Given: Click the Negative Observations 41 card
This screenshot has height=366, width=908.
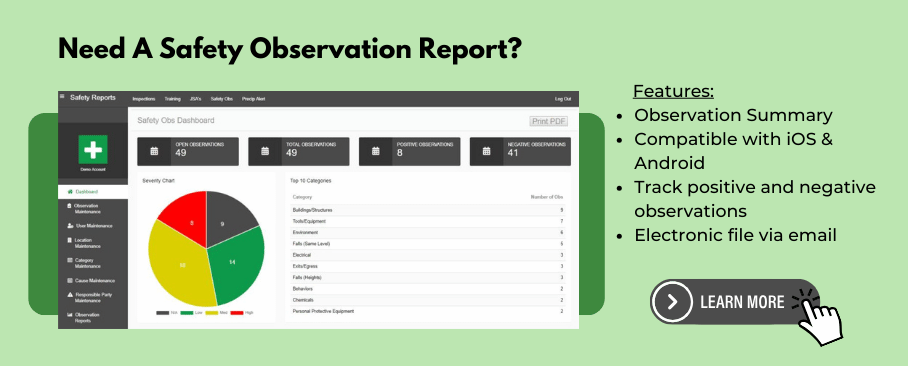Looking at the screenshot, I should pos(520,152).
